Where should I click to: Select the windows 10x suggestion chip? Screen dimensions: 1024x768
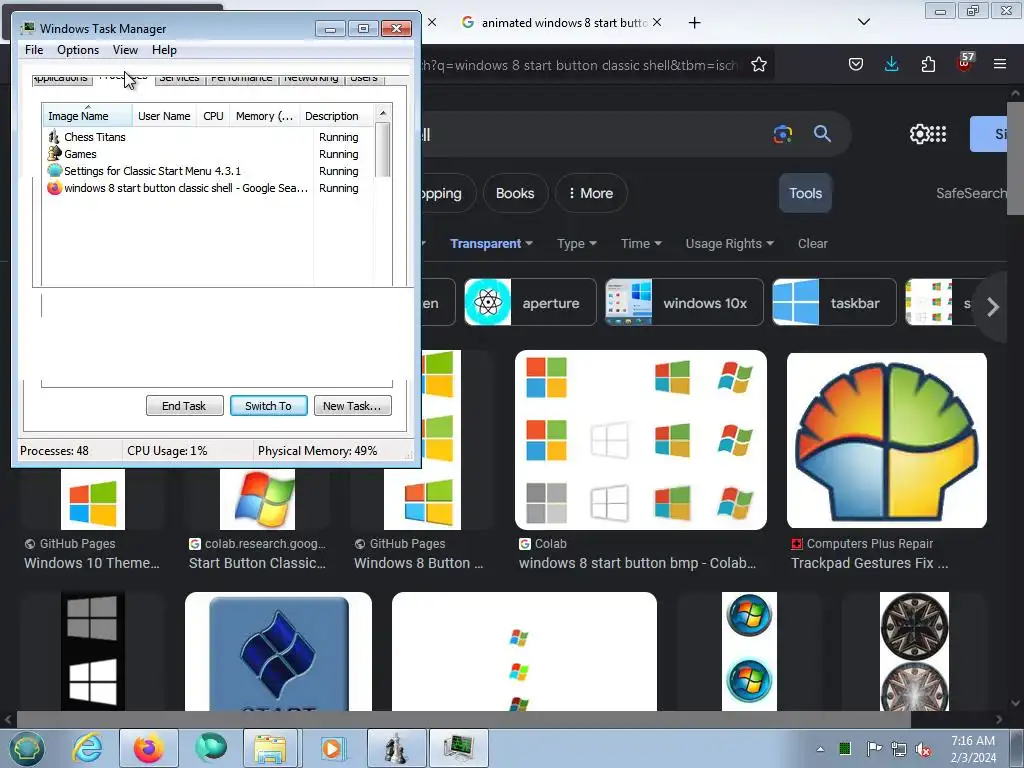(x=684, y=302)
